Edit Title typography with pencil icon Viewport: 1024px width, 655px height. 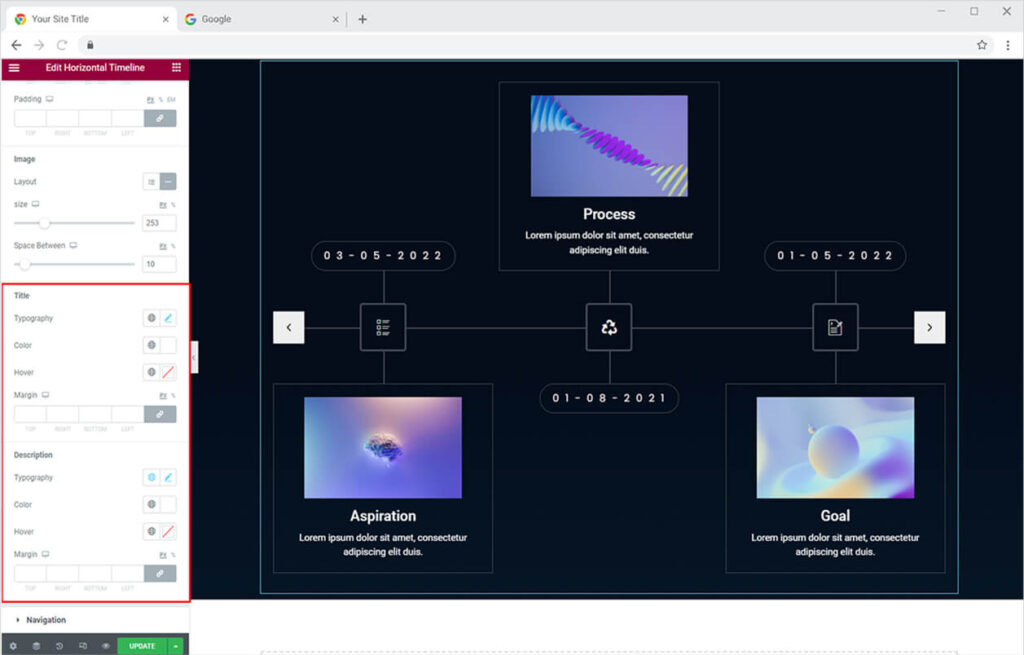[x=168, y=318]
